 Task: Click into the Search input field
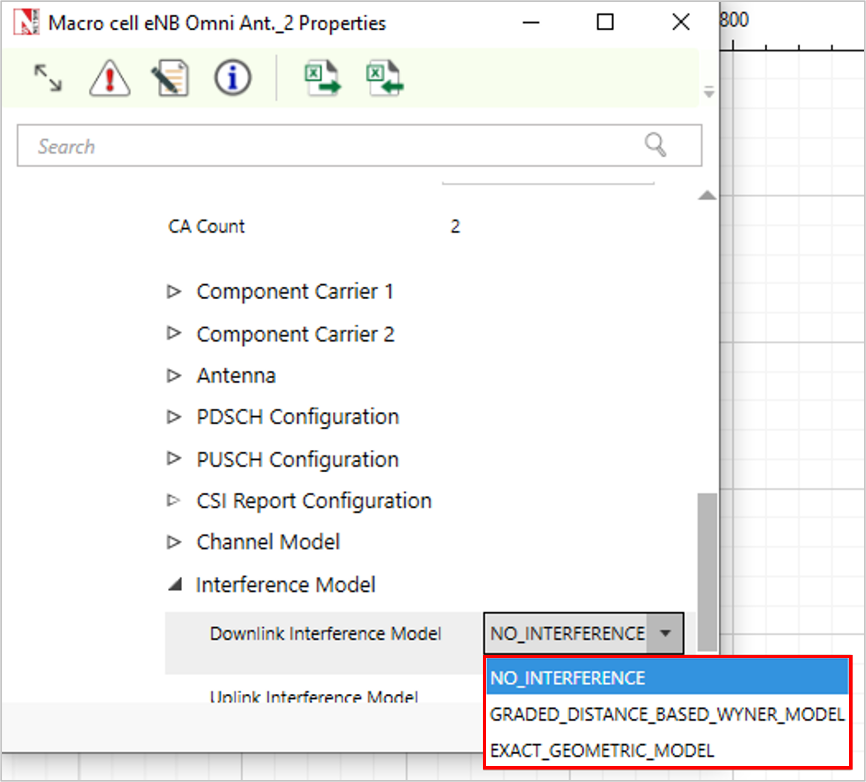(330, 146)
